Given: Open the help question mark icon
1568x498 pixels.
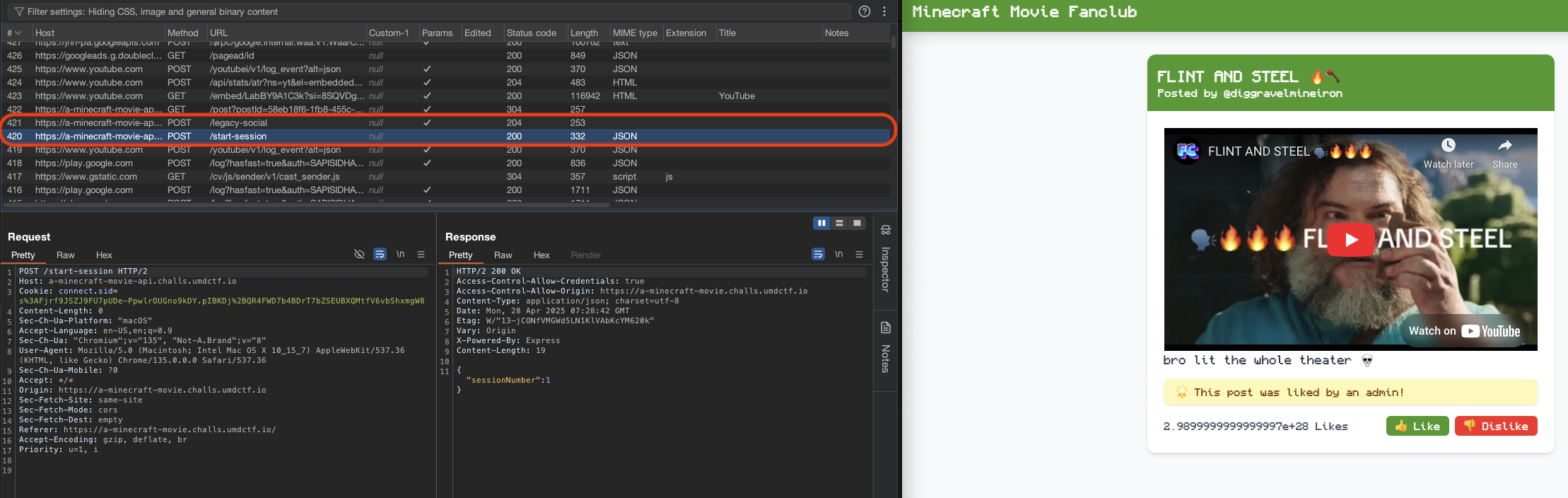Looking at the screenshot, I should pos(865,11).
